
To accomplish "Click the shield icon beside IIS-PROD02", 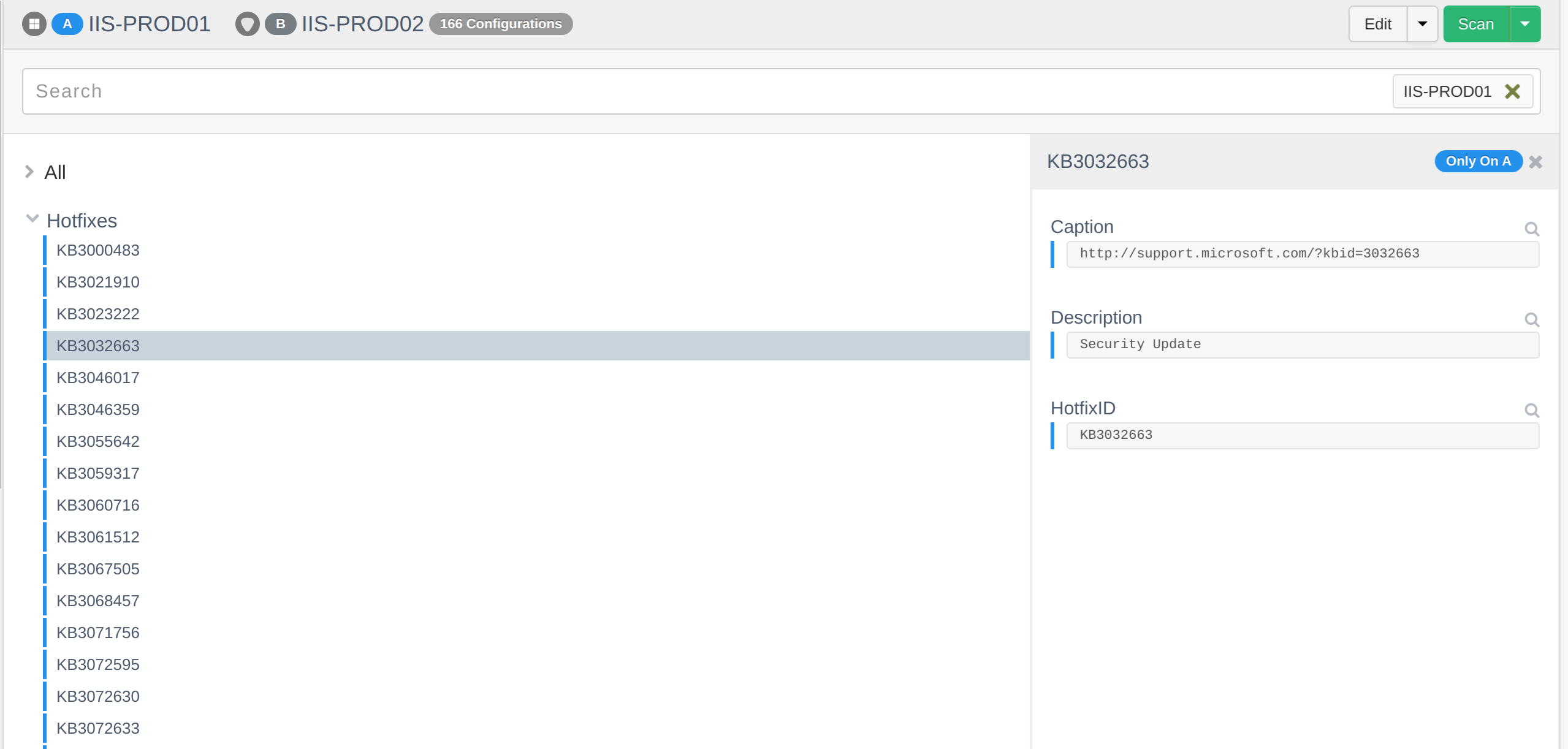I will coord(248,24).
